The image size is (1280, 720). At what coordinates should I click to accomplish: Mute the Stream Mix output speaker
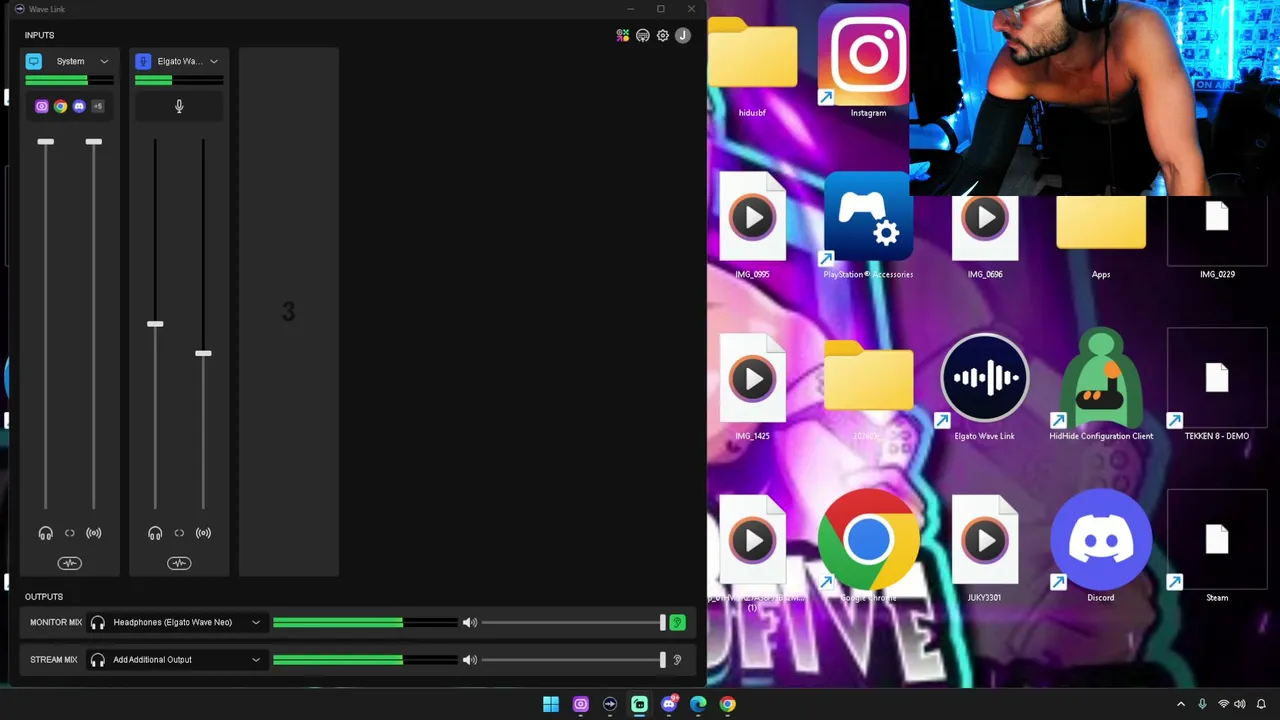(470, 660)
